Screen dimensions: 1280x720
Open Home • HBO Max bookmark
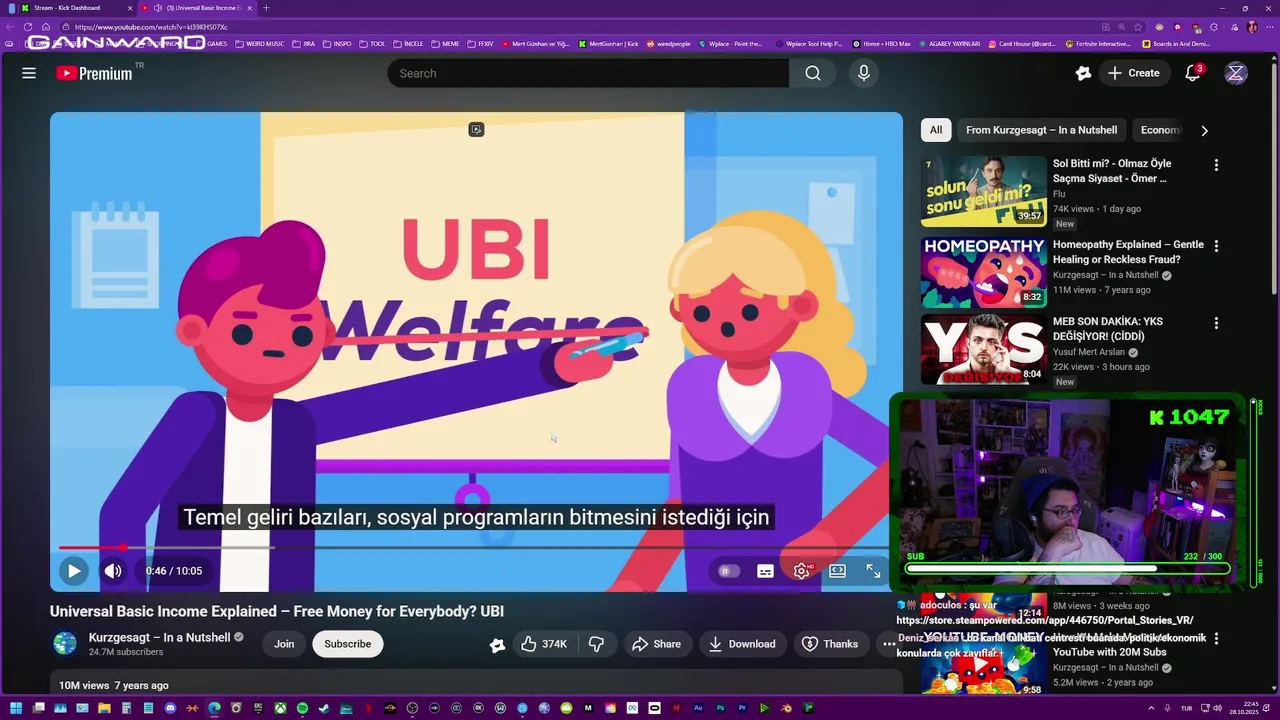pos(882,44)
